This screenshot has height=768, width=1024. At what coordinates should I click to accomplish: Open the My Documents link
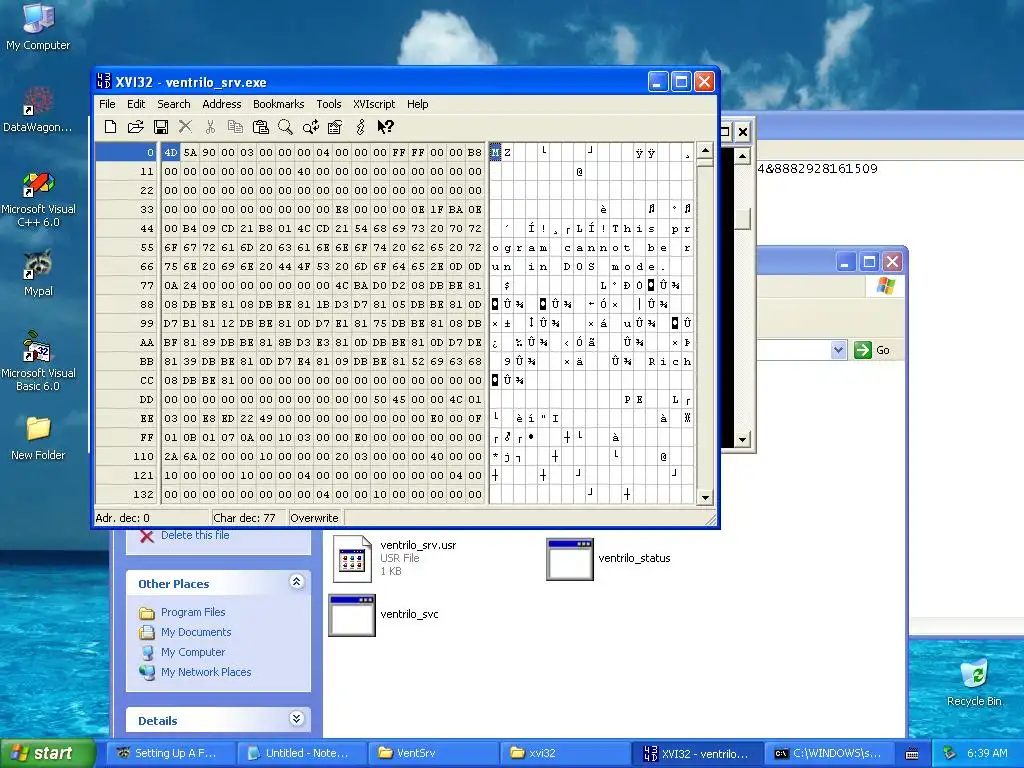pos(196,632)
